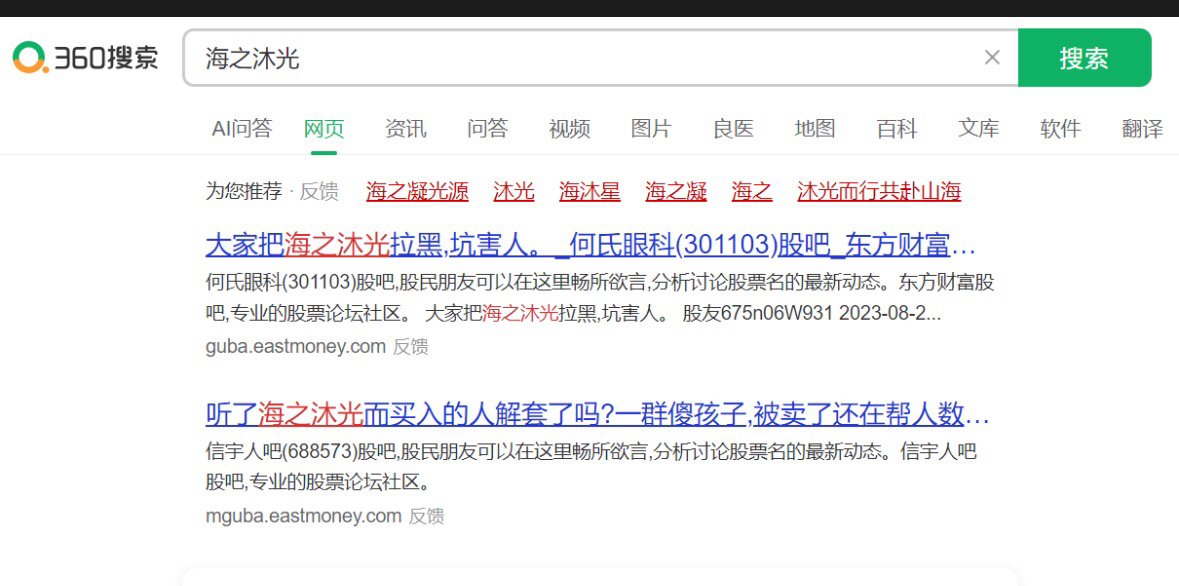Open the 图片 tab
The width and height of the screenshot is (1179, 586).
pos(651,129)
